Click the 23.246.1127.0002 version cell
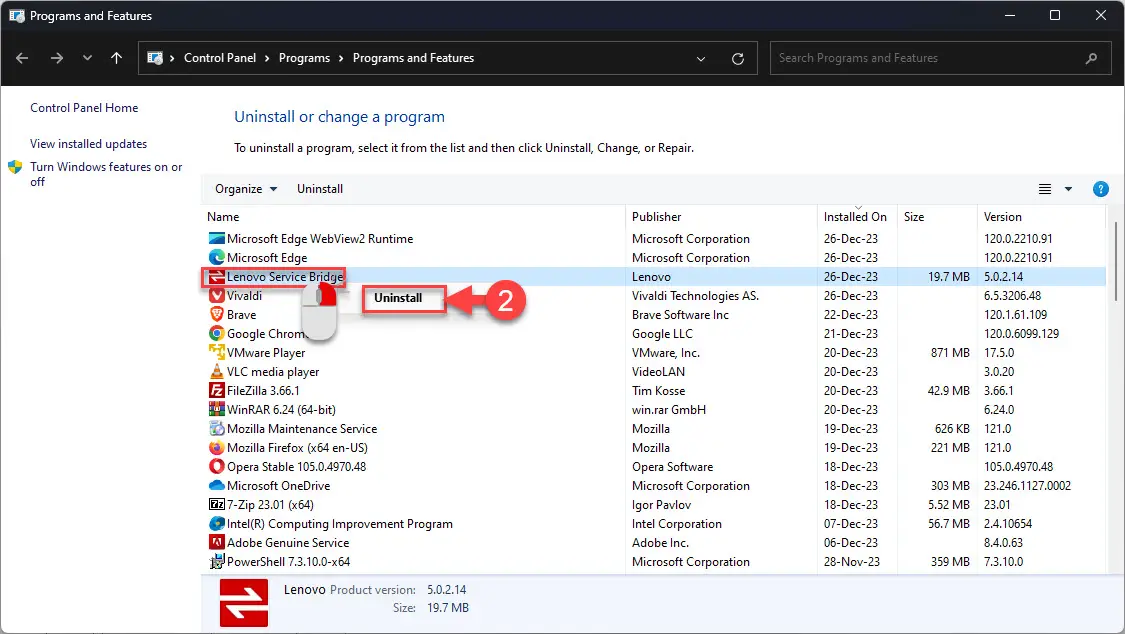Screen dimensions: 1125x634 [x=1027, y=486]
